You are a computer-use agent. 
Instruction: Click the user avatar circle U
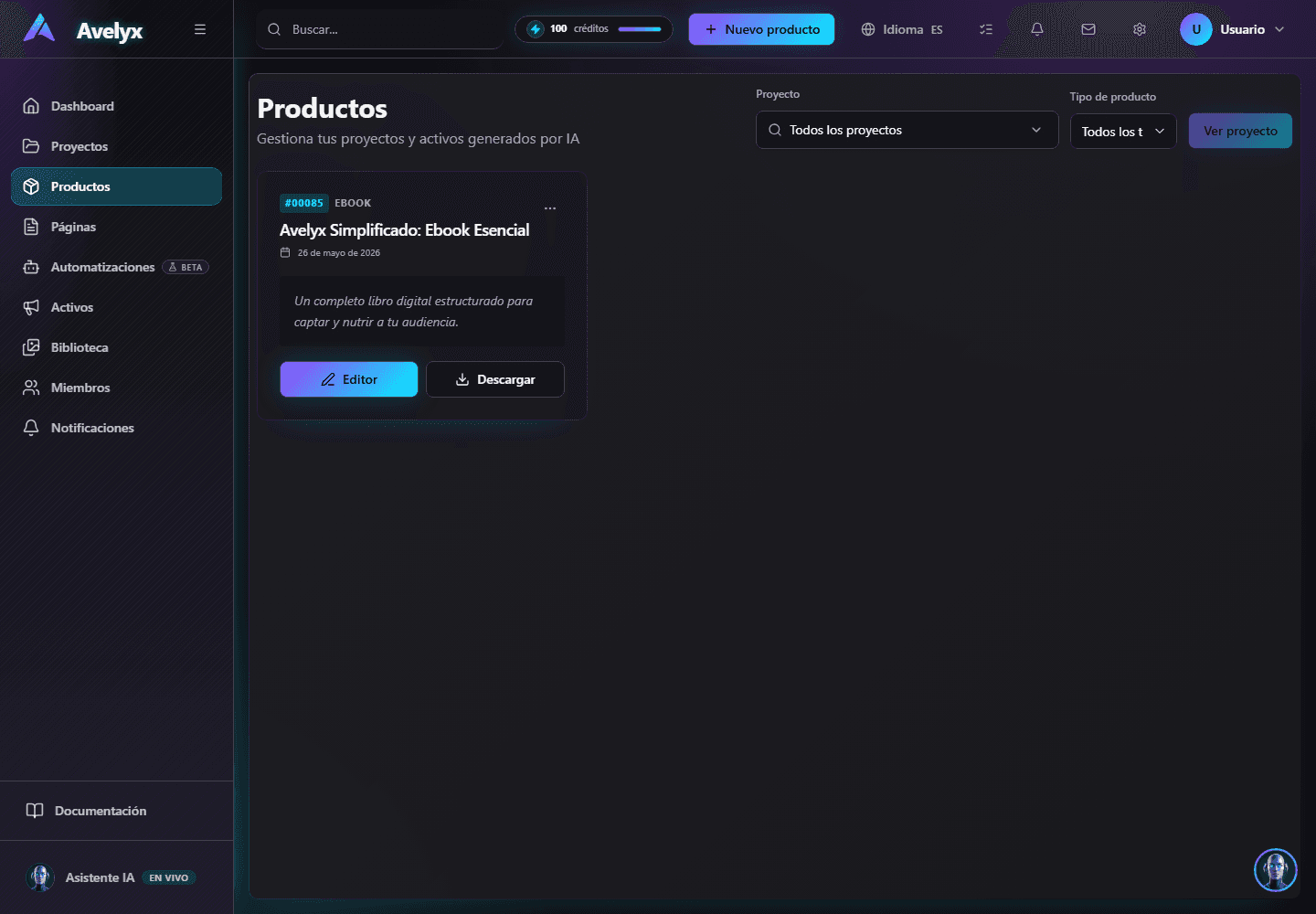click(x=1196, y=29)
